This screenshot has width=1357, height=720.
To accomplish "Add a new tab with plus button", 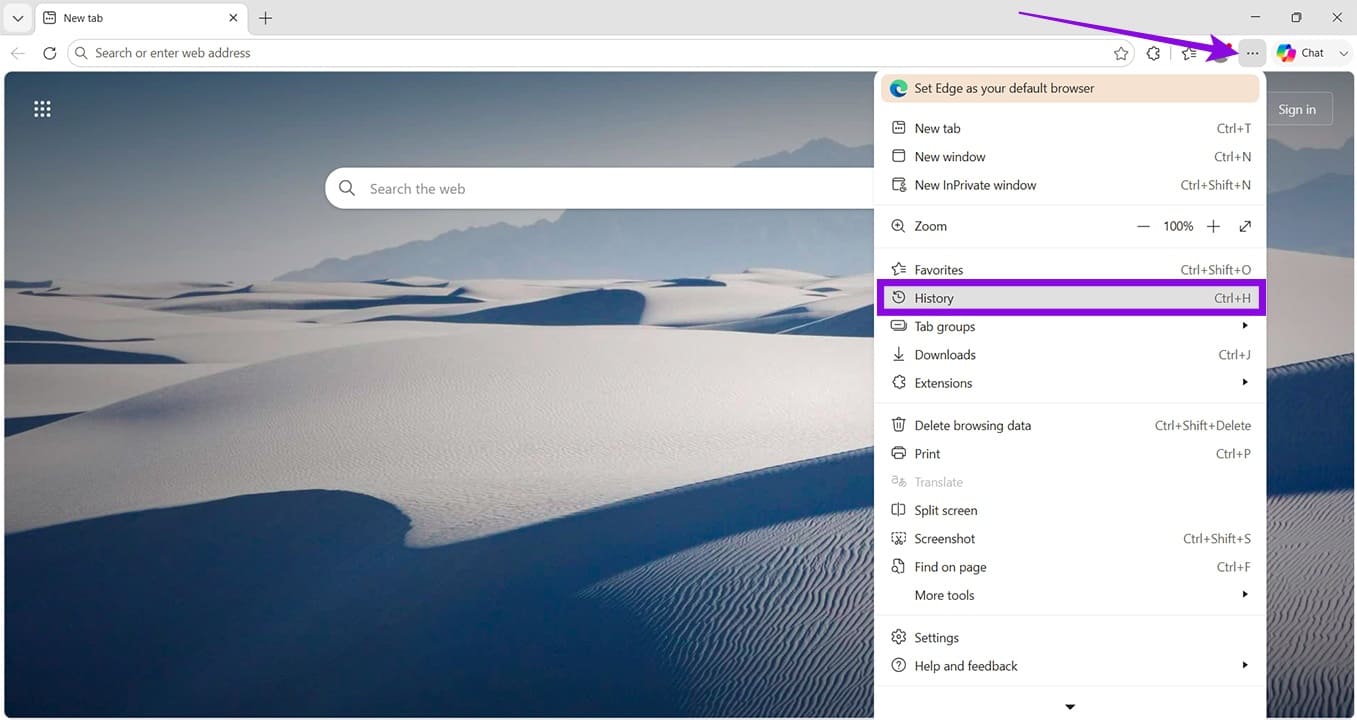I will (265, 18).
